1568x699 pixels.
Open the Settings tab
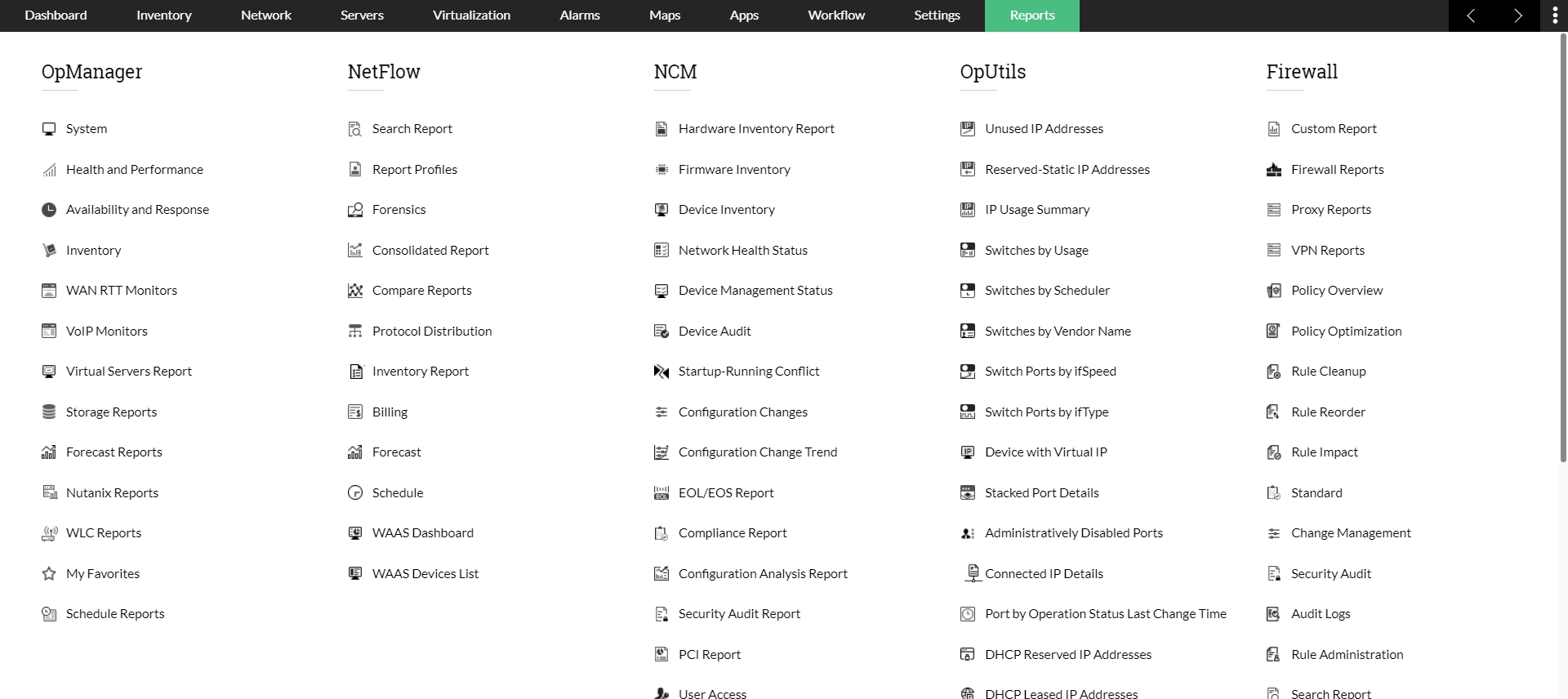click(x=937, y=16)
